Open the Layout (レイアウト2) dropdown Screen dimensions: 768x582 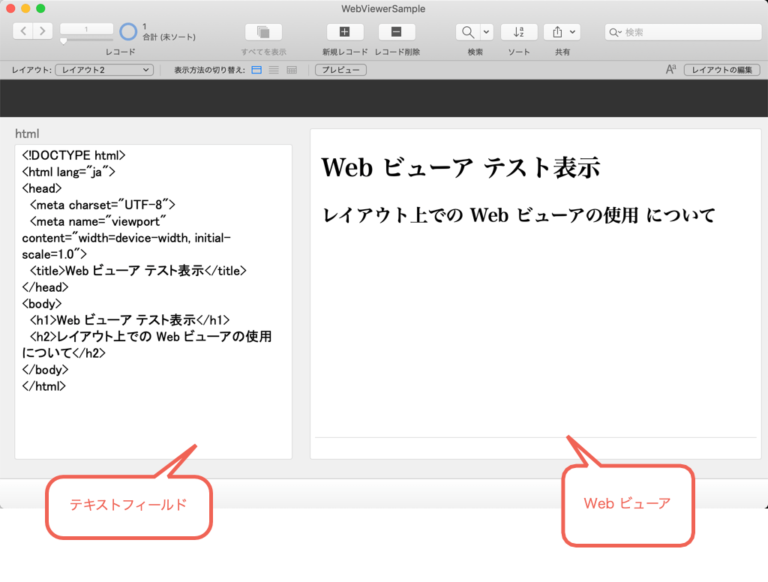(x=104, y=70)
